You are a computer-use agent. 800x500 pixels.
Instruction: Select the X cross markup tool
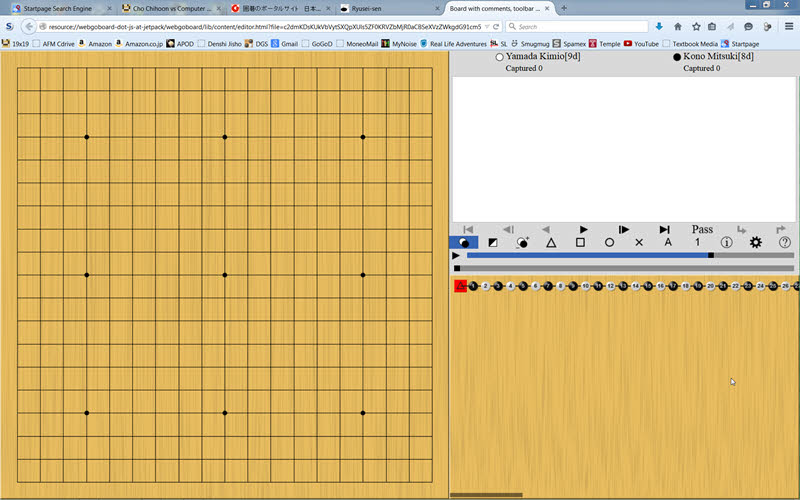(x=639, y=242)
